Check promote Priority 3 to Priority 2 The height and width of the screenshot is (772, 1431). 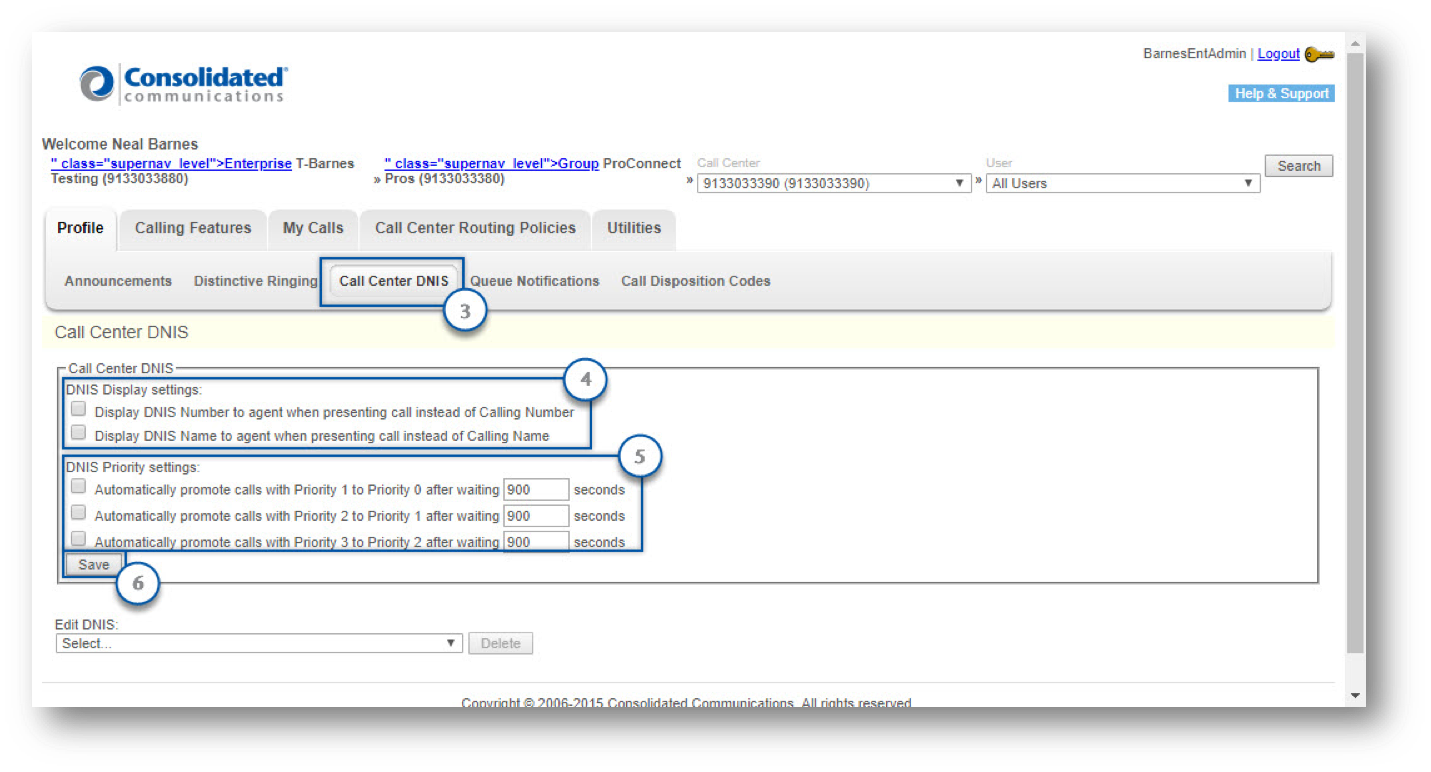tap(78, 539)
